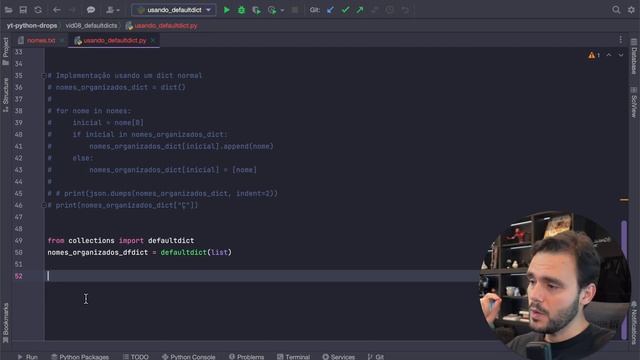Click the stop process square button
This screenshot has height=360, width=640.
point(295,10)
